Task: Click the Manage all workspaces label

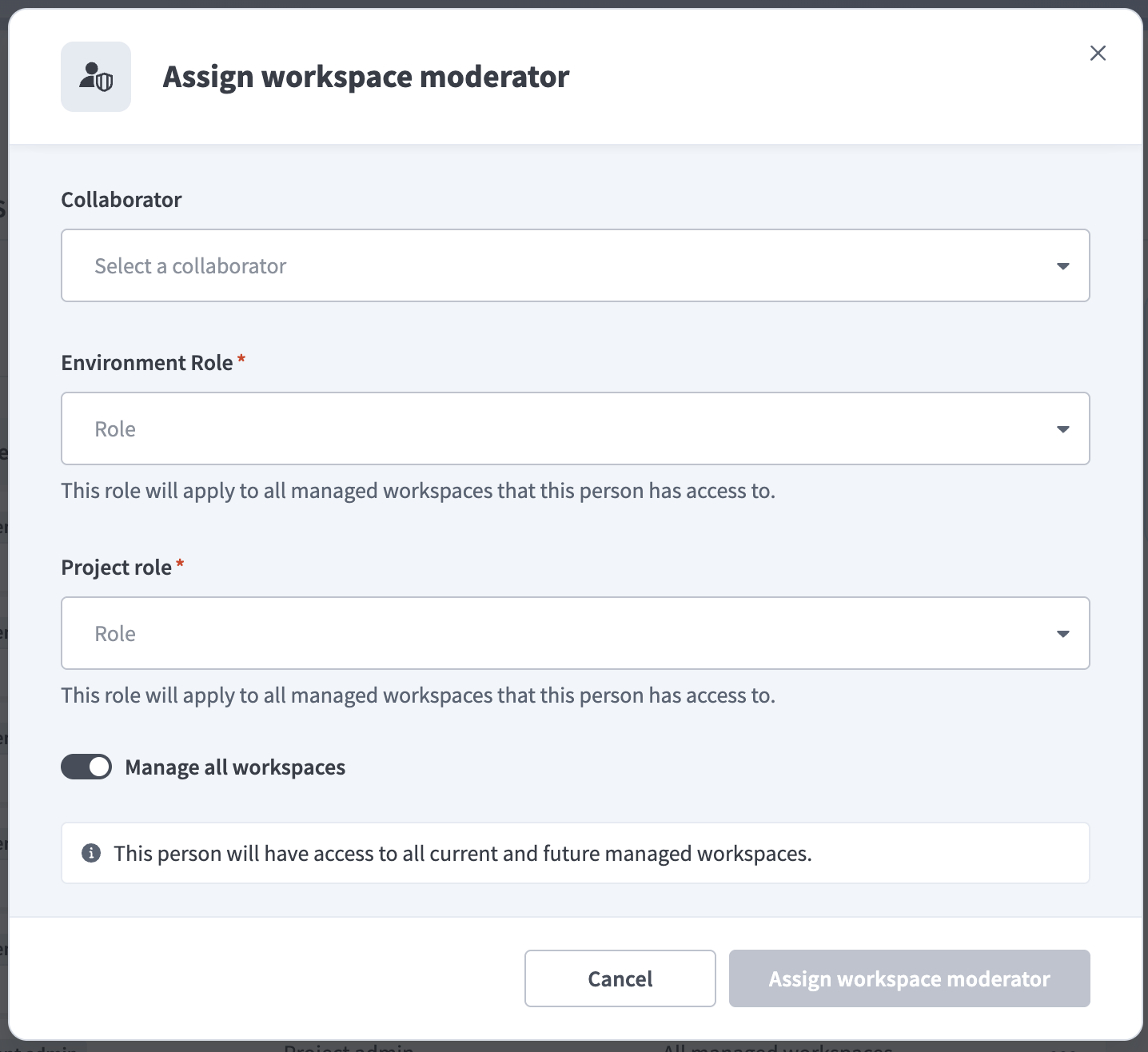Action: point(234,767)
